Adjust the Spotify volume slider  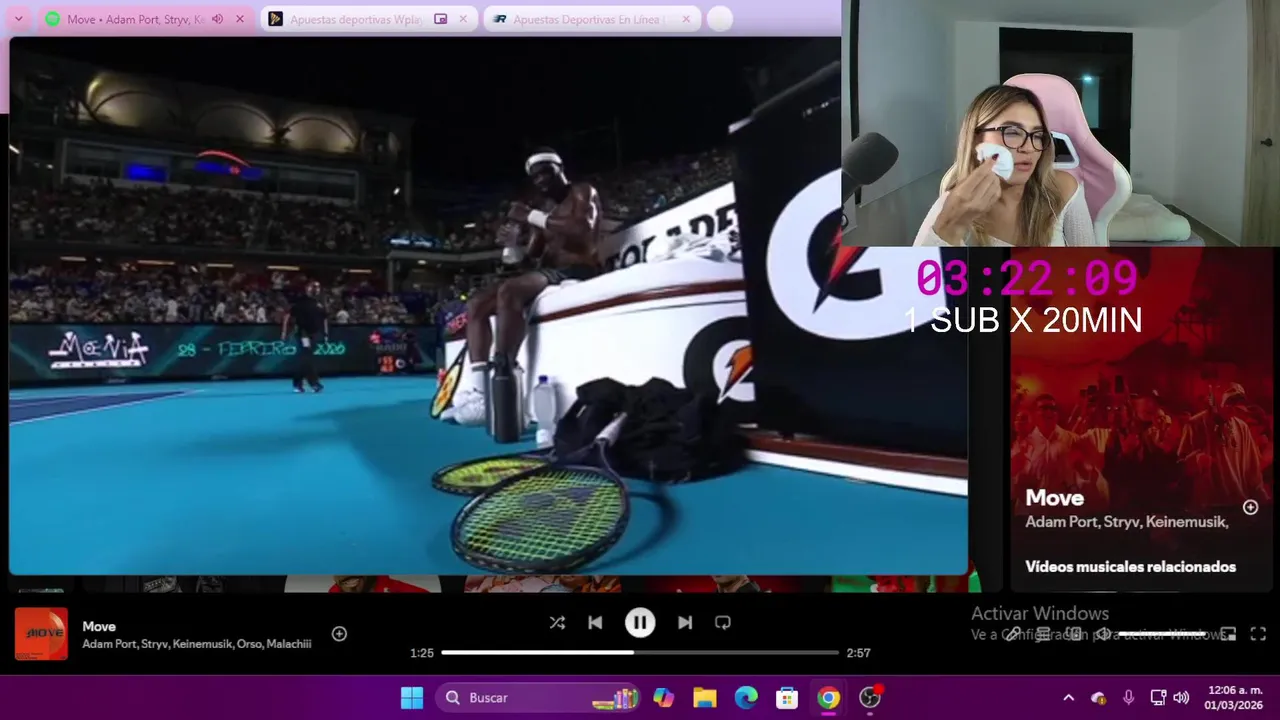tap(1162, 634)
